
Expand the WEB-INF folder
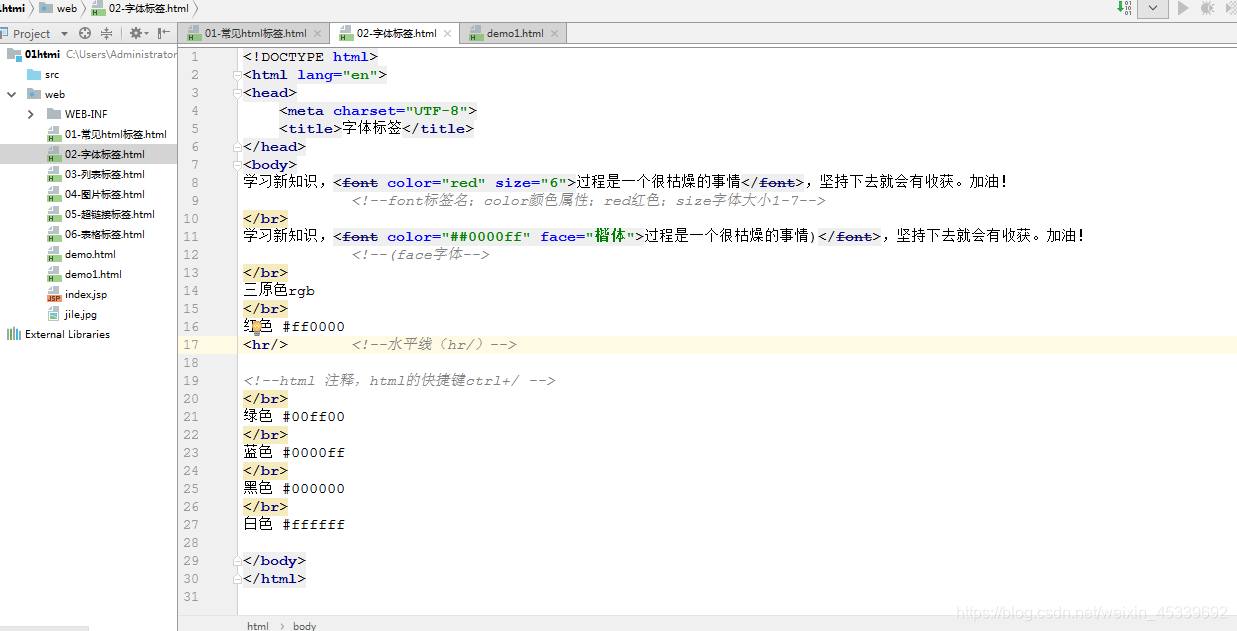click(30, 114)
